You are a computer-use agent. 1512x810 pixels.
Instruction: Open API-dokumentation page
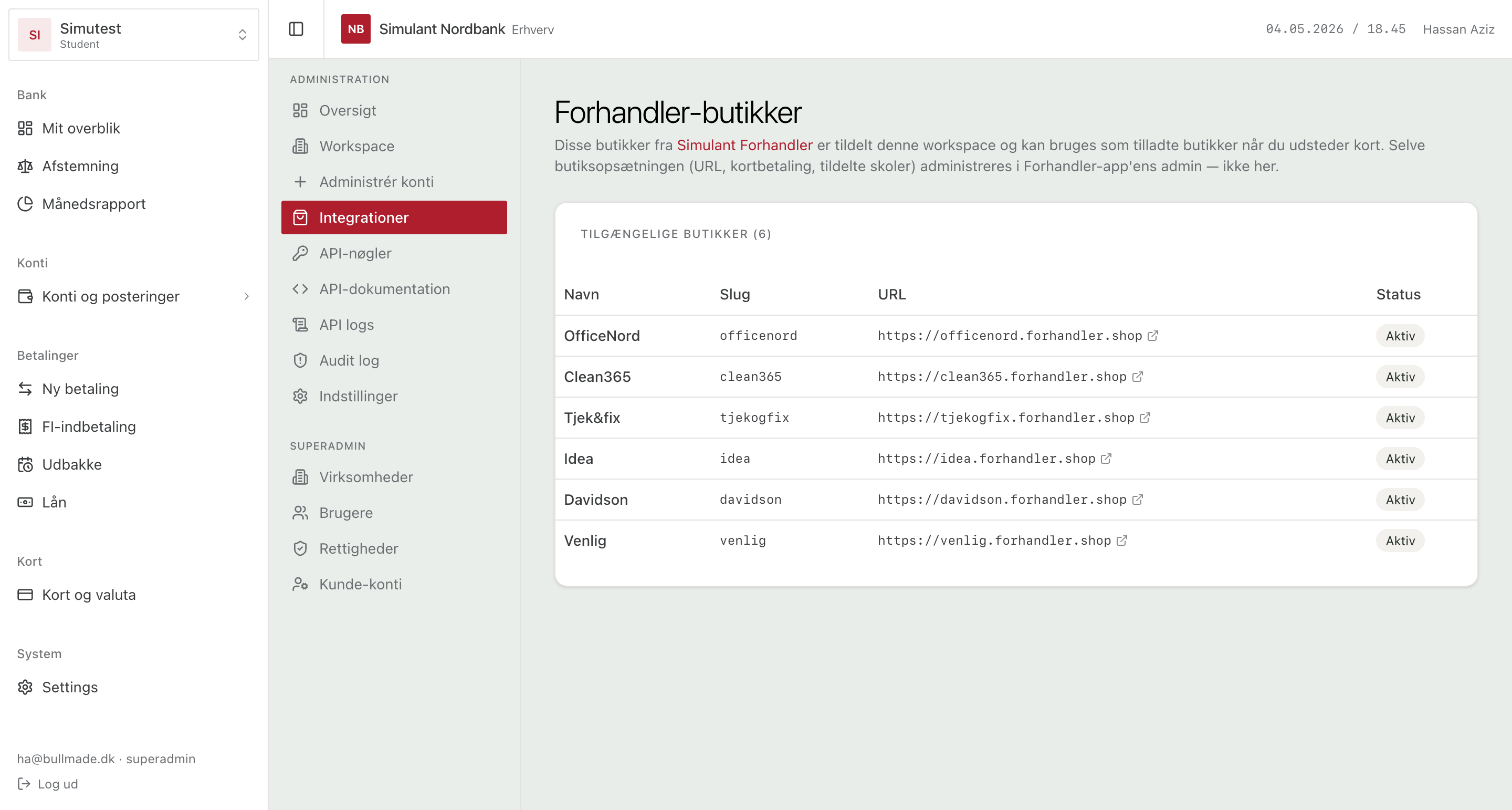point(394,289)
